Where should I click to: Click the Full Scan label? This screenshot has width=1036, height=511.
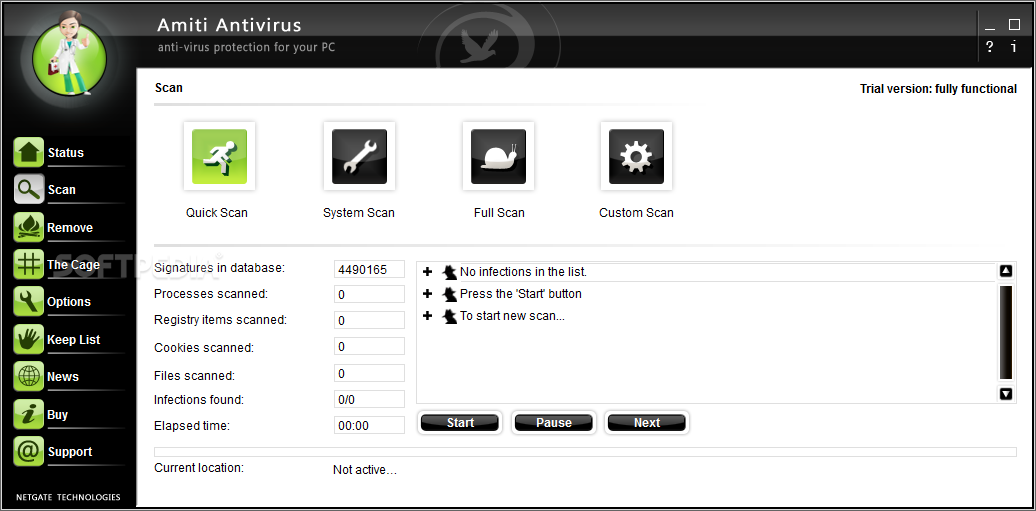point(499,213)
